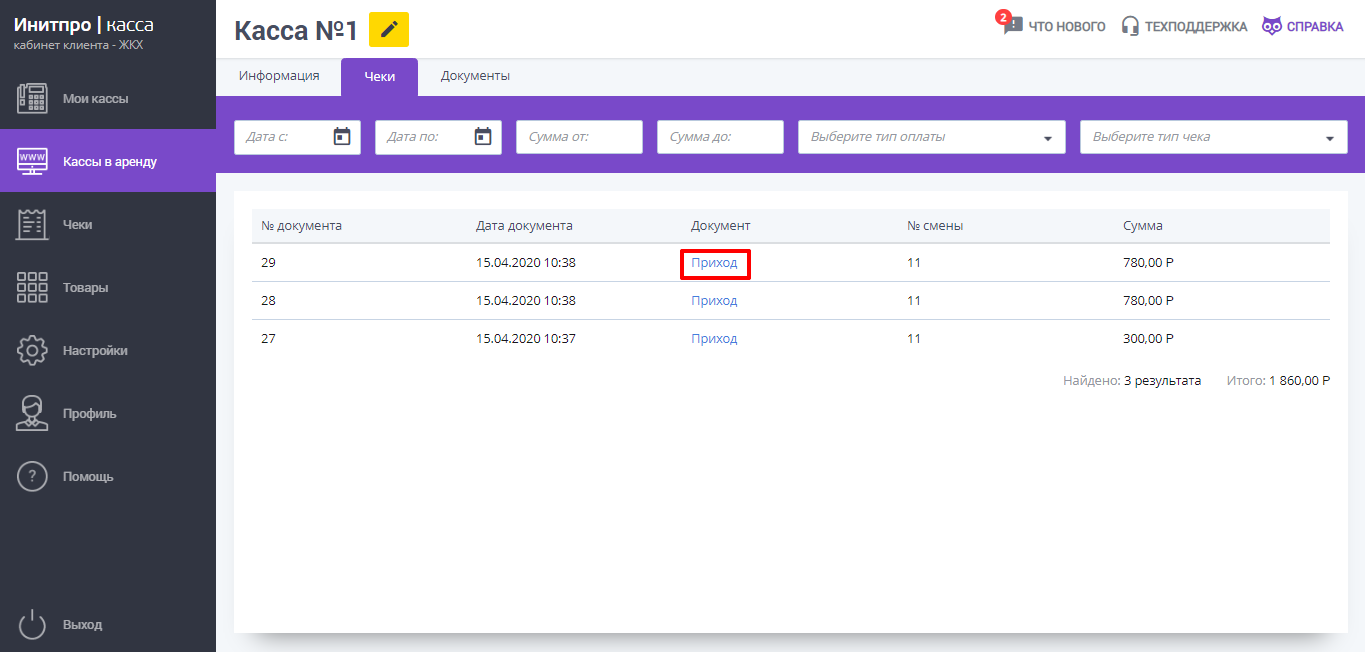Screen dimensions: 1365x652
Task: Click the № документа column header
Action: point(302,226)
